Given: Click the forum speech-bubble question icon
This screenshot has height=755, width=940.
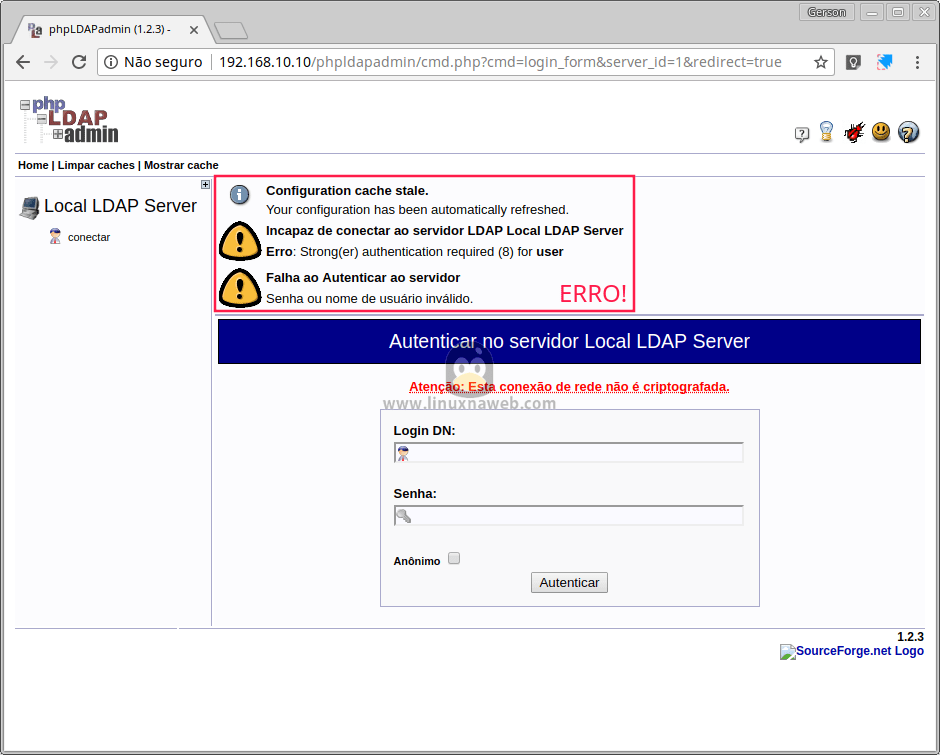Looking at the screenshot, I should click(x=802, y=134).
